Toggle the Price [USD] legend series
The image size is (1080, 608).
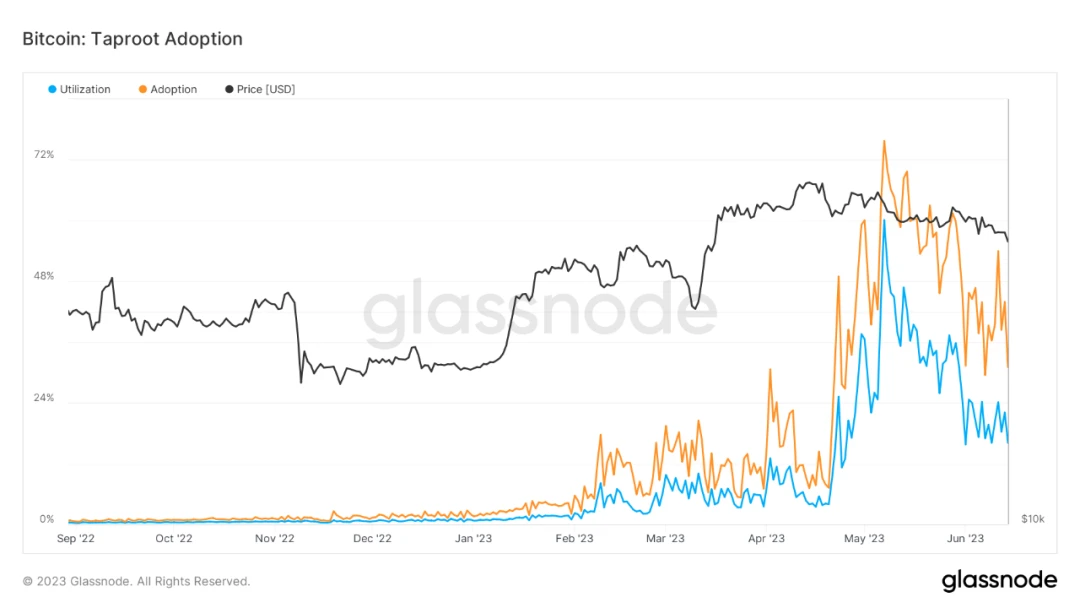click(260, 90)
